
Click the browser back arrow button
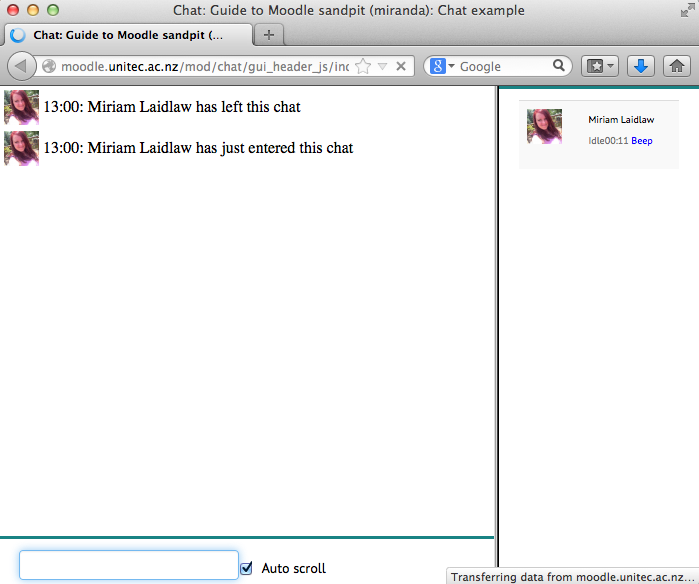(21, 66)
